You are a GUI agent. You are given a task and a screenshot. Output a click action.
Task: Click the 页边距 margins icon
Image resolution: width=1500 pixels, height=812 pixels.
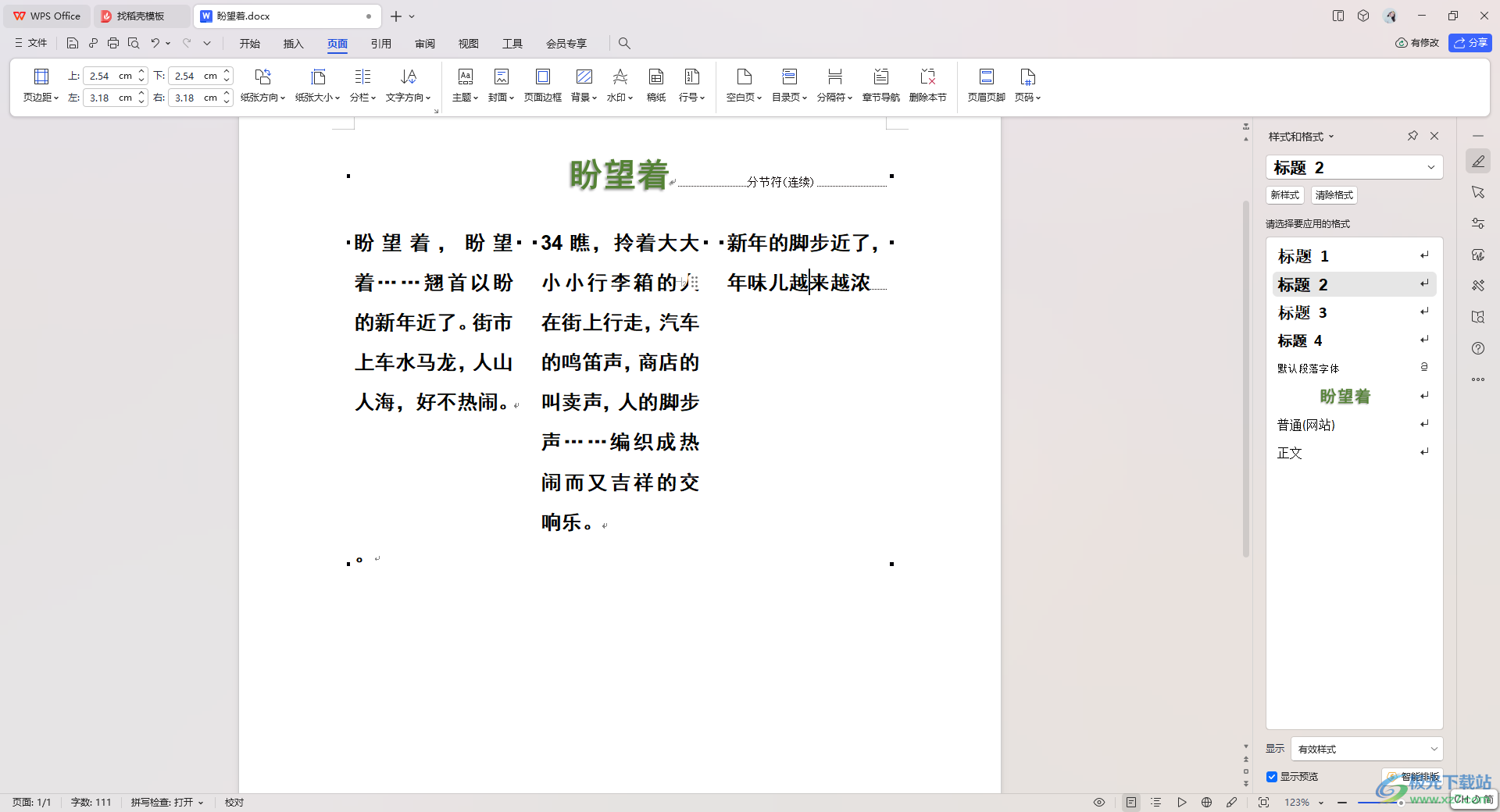pos(41,85)
